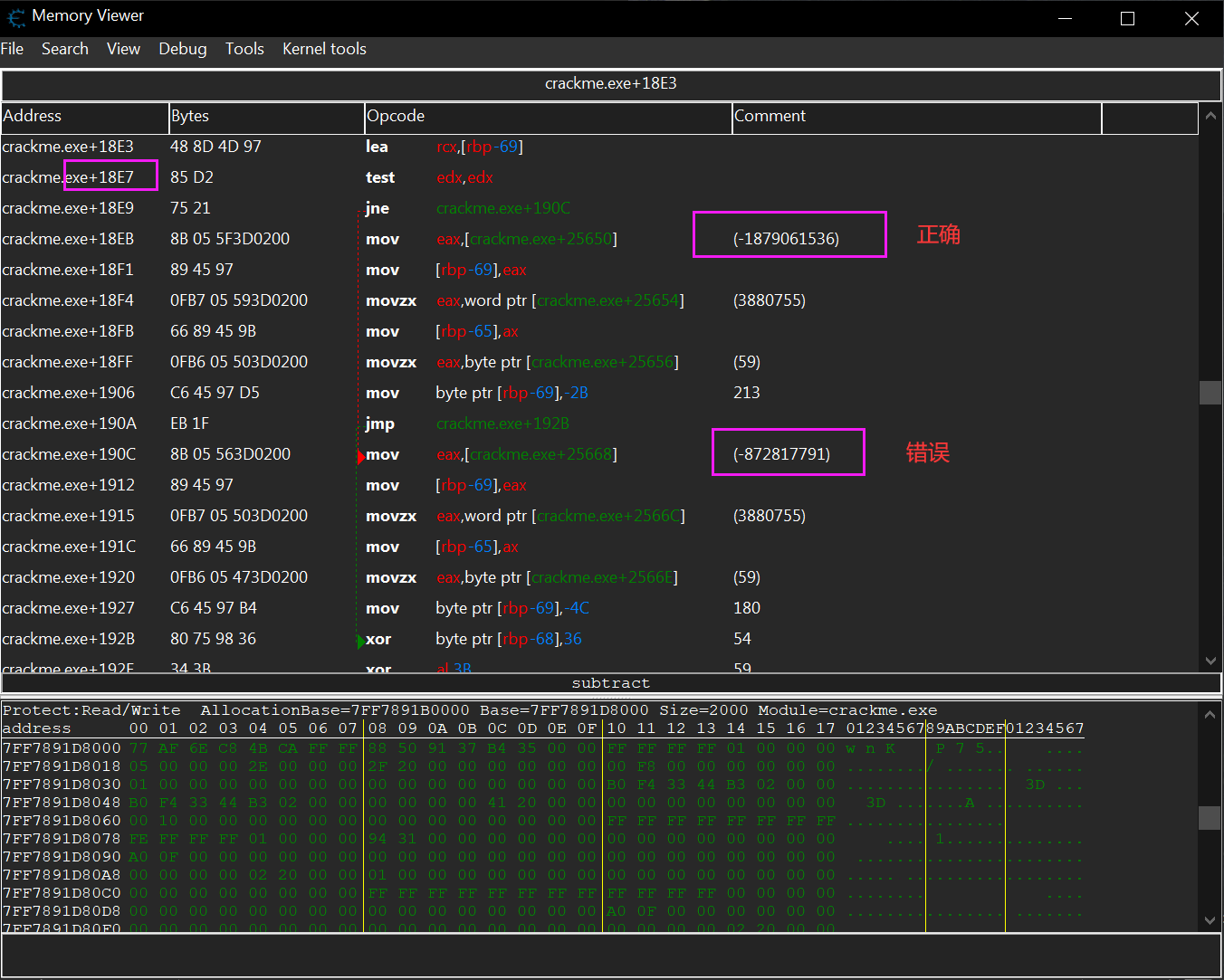Minimize the Memory Viewer window
The height and width of the screenshot is (980, 1224).
pos(1065,18)
